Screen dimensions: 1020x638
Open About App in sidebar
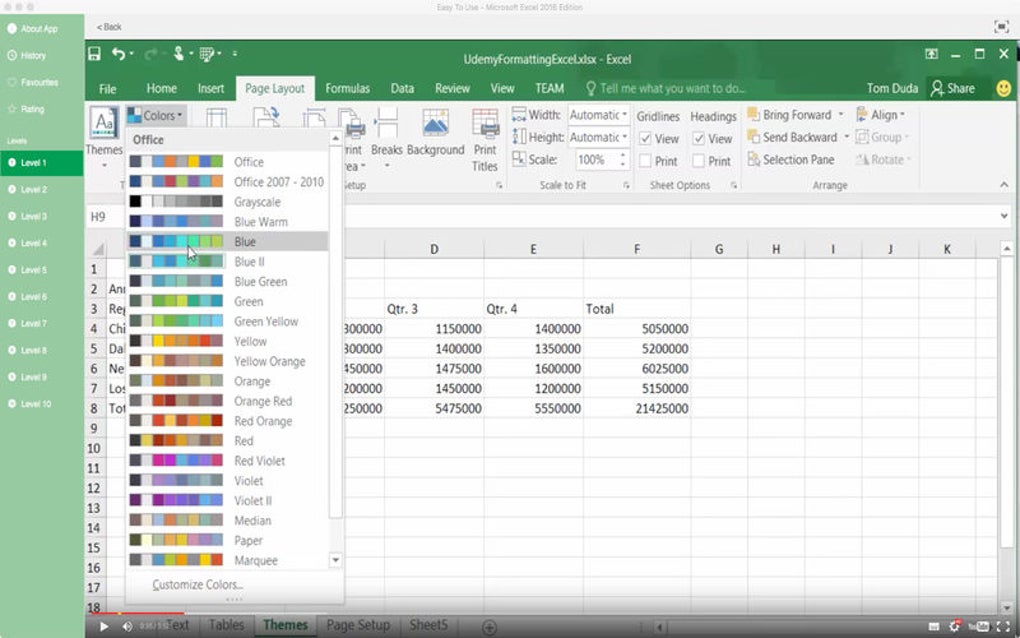(33, 29)
